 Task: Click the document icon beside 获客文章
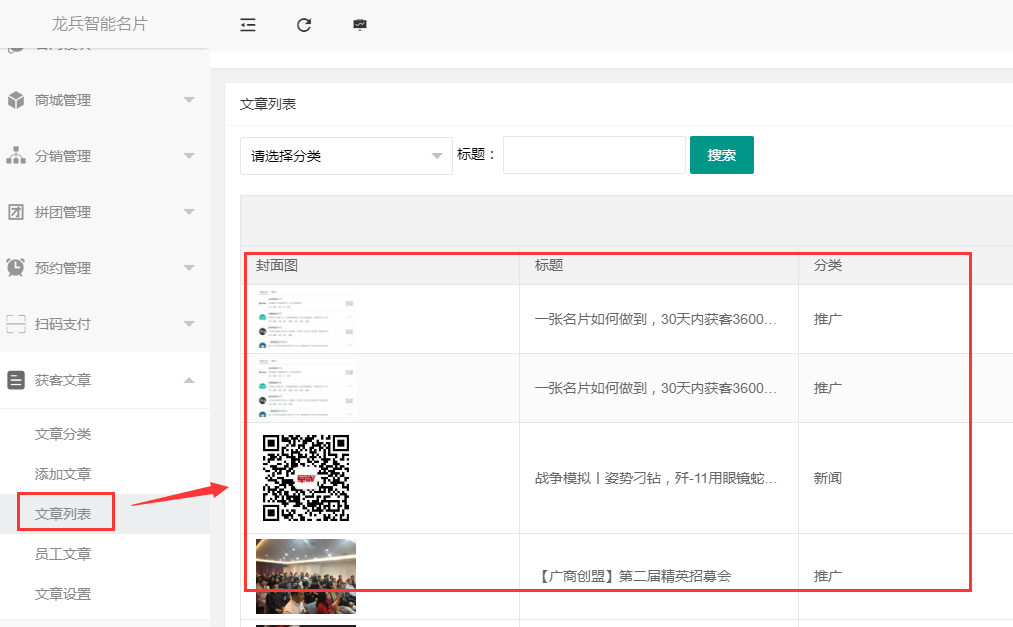tap(16, 380)
